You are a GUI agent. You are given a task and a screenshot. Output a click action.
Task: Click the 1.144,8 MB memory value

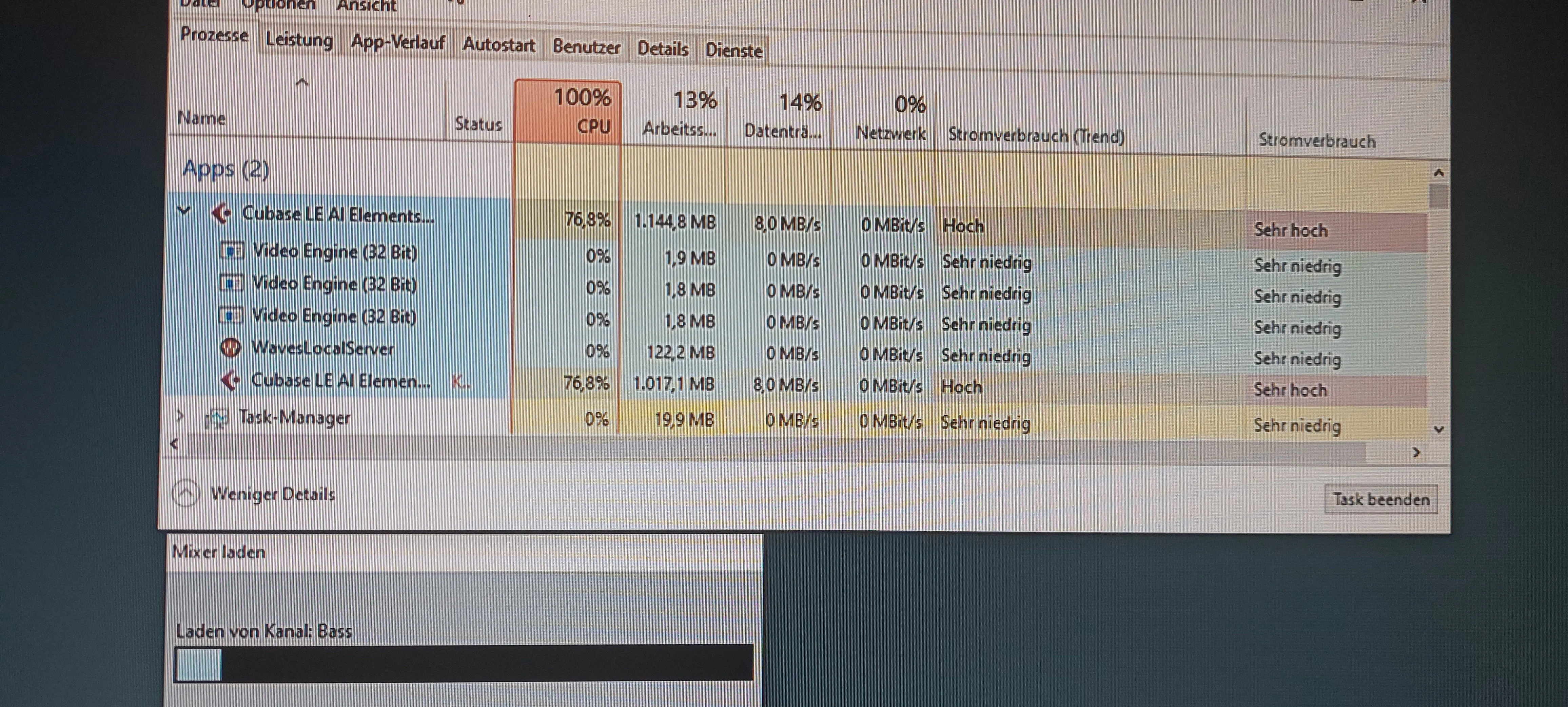(674, 222)
